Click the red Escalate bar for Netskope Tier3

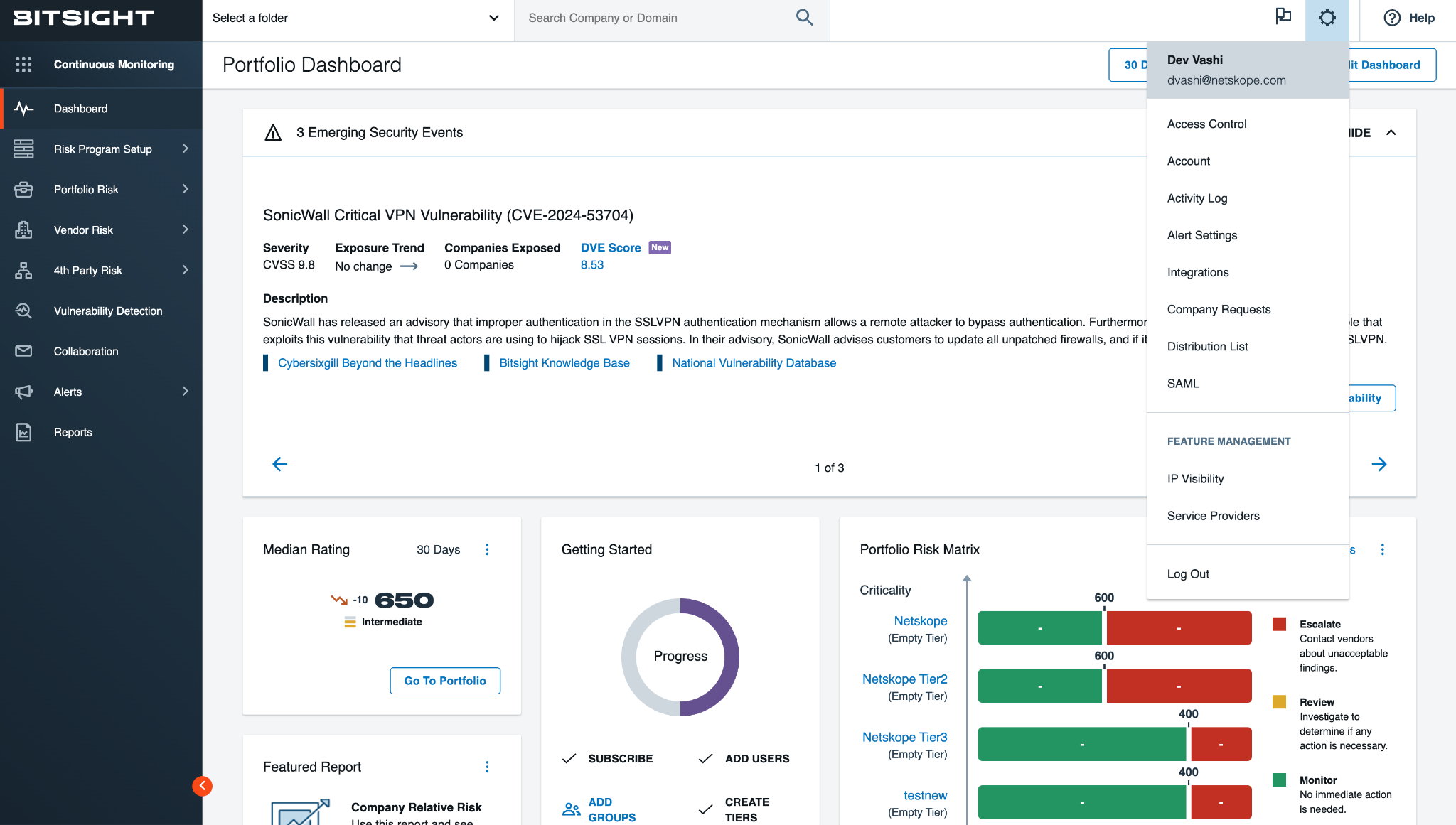click(1221, 744)
